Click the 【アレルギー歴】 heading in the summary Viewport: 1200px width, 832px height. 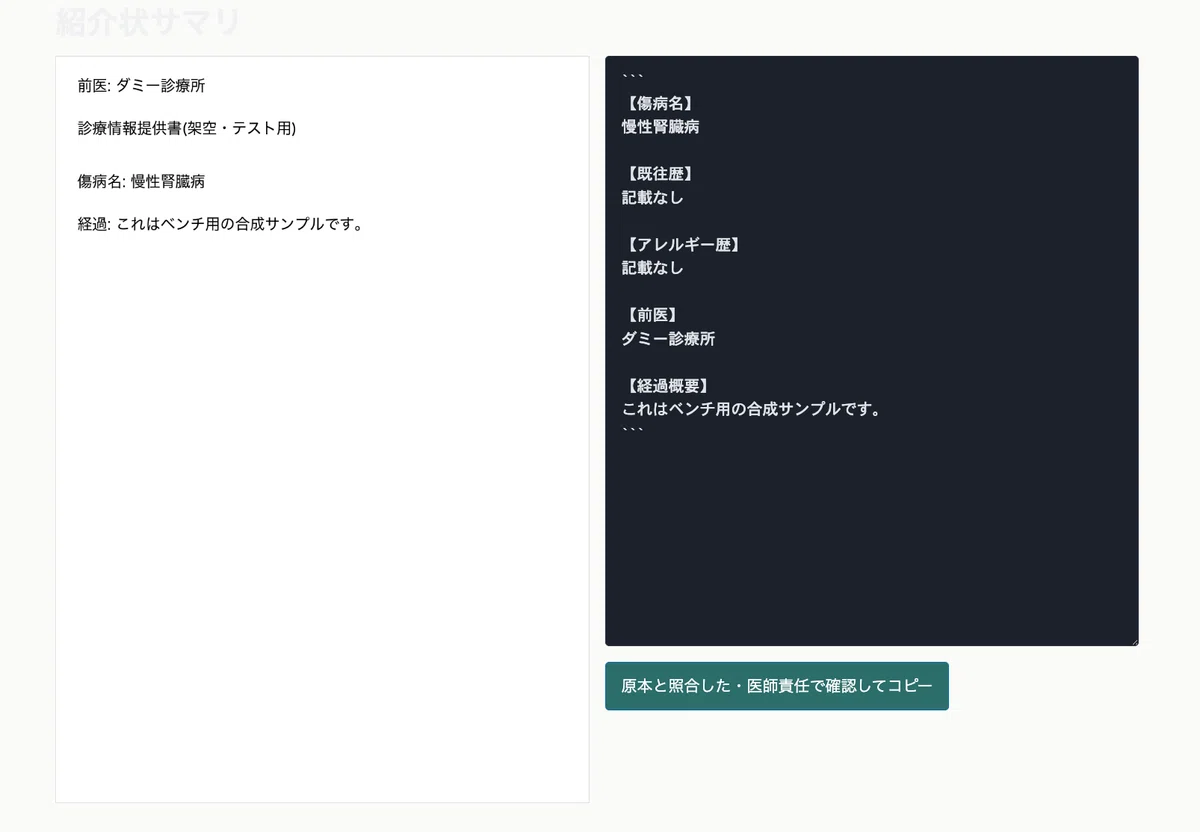coord(682,245)
